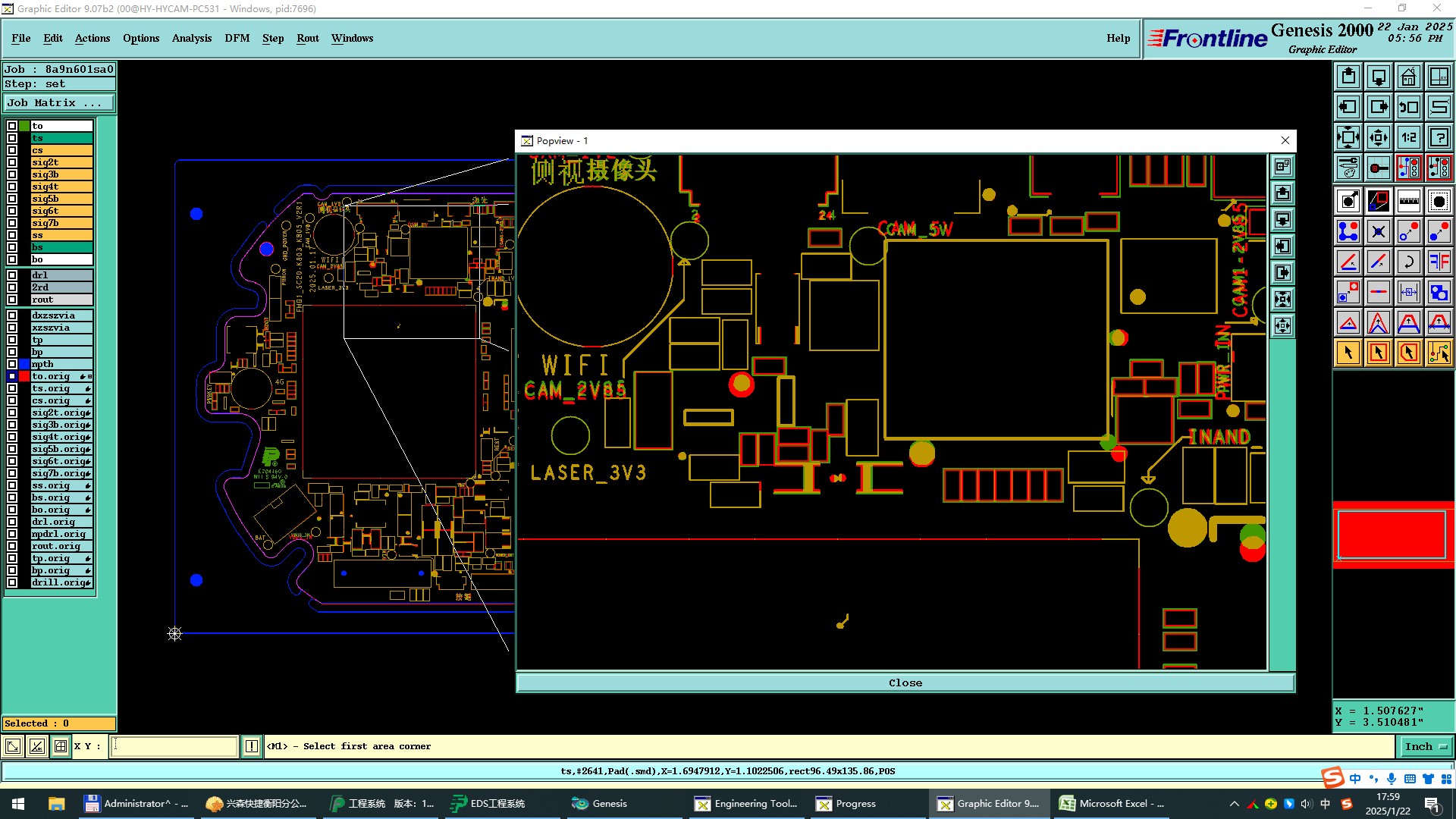This screenshot has width=1456, height=819.
Task: Select the mirror feature tool
Action: [1439, 262]
